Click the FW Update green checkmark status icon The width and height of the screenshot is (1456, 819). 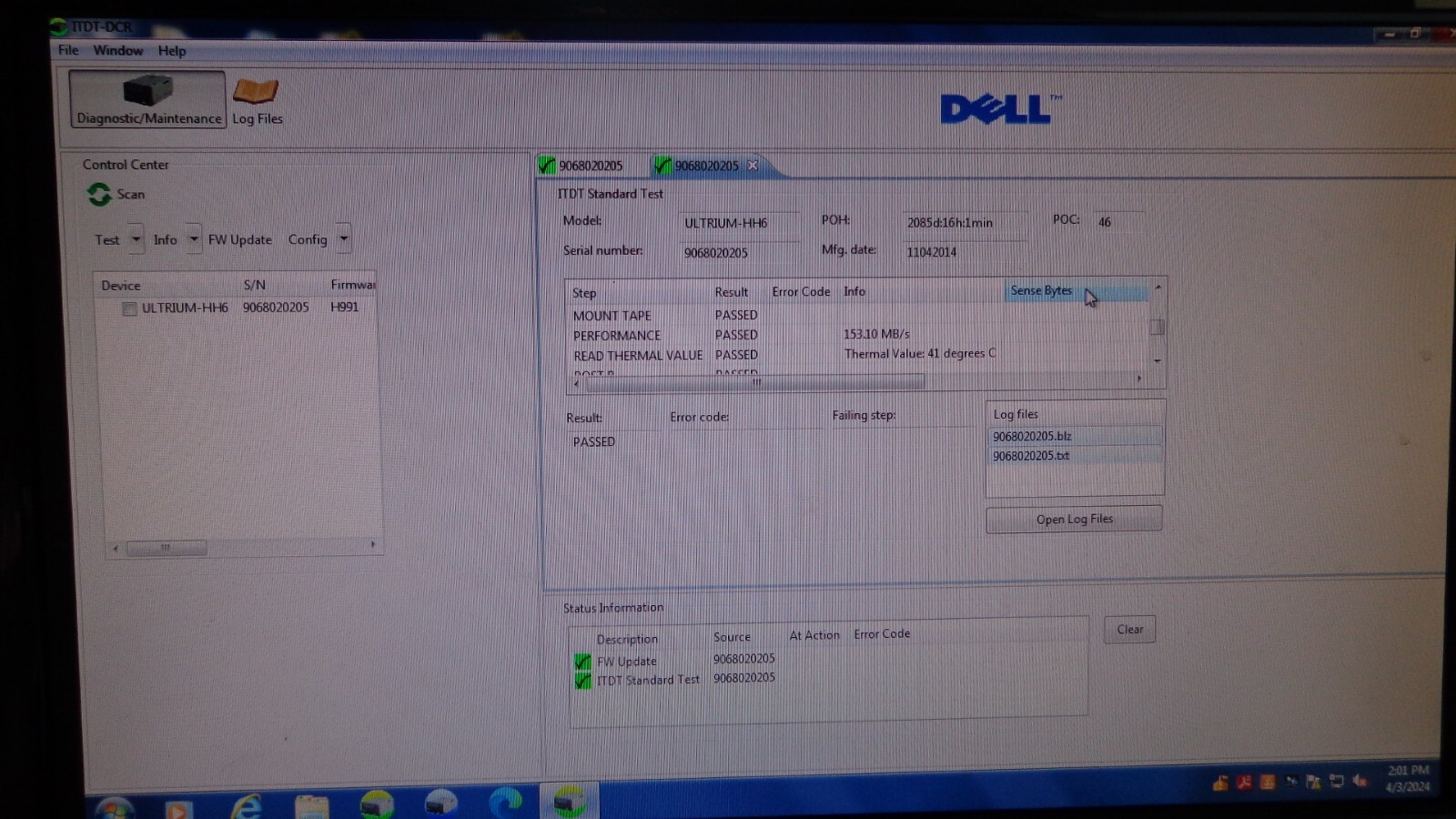tap(582, 662)
